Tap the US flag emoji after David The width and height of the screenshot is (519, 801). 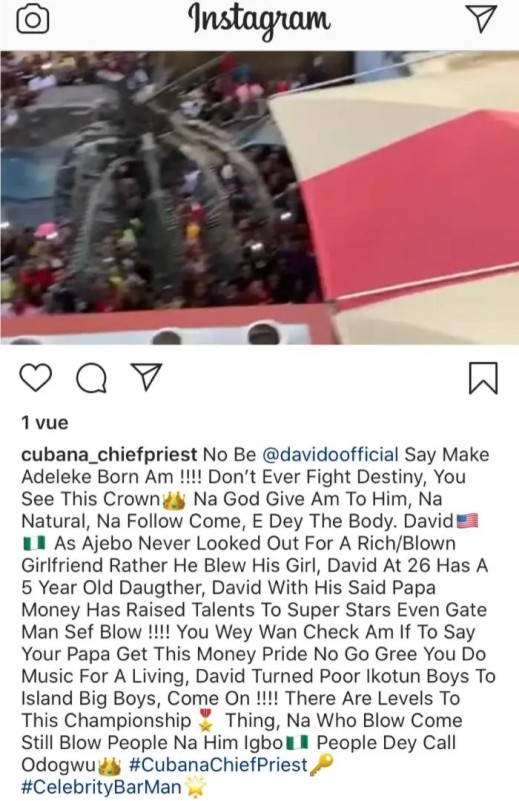(467, 522)
